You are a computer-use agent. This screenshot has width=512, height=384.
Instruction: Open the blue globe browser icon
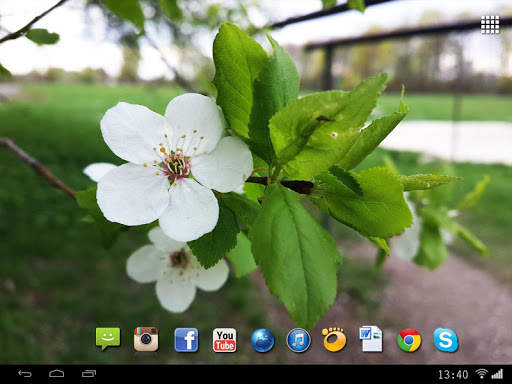[x=263, y=340]
